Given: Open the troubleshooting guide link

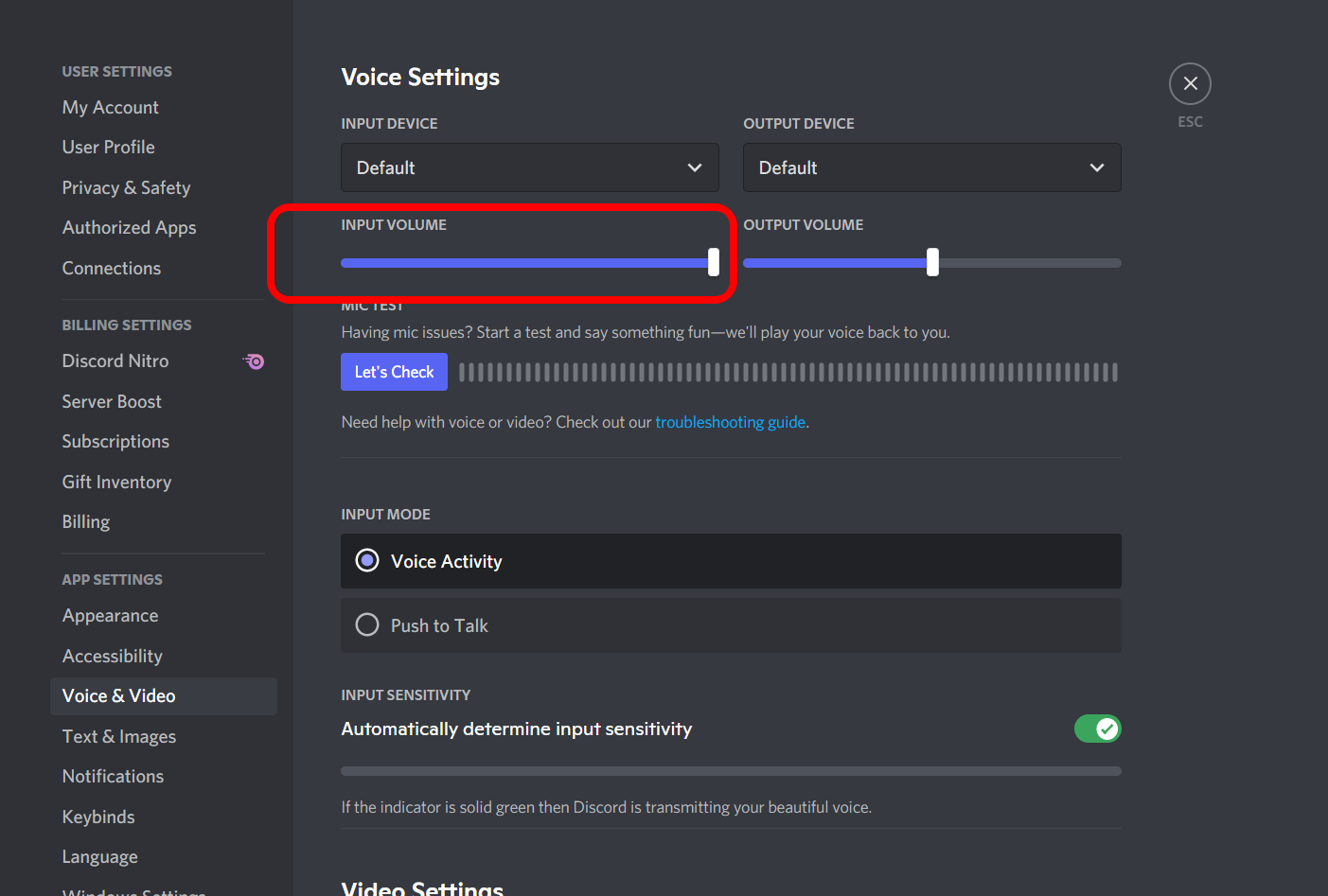Looking at the screenshot, I should [x=731, y=422].
